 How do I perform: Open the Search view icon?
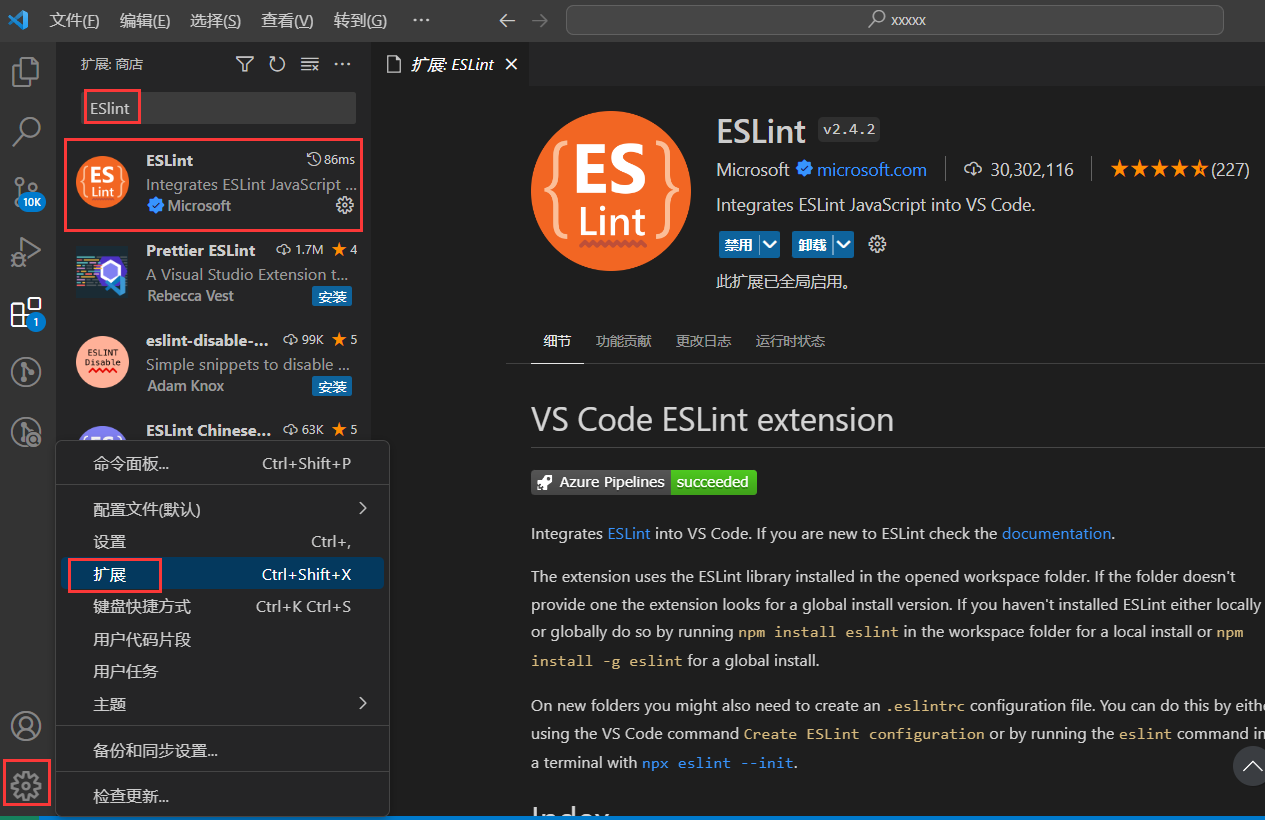(26, 131)
